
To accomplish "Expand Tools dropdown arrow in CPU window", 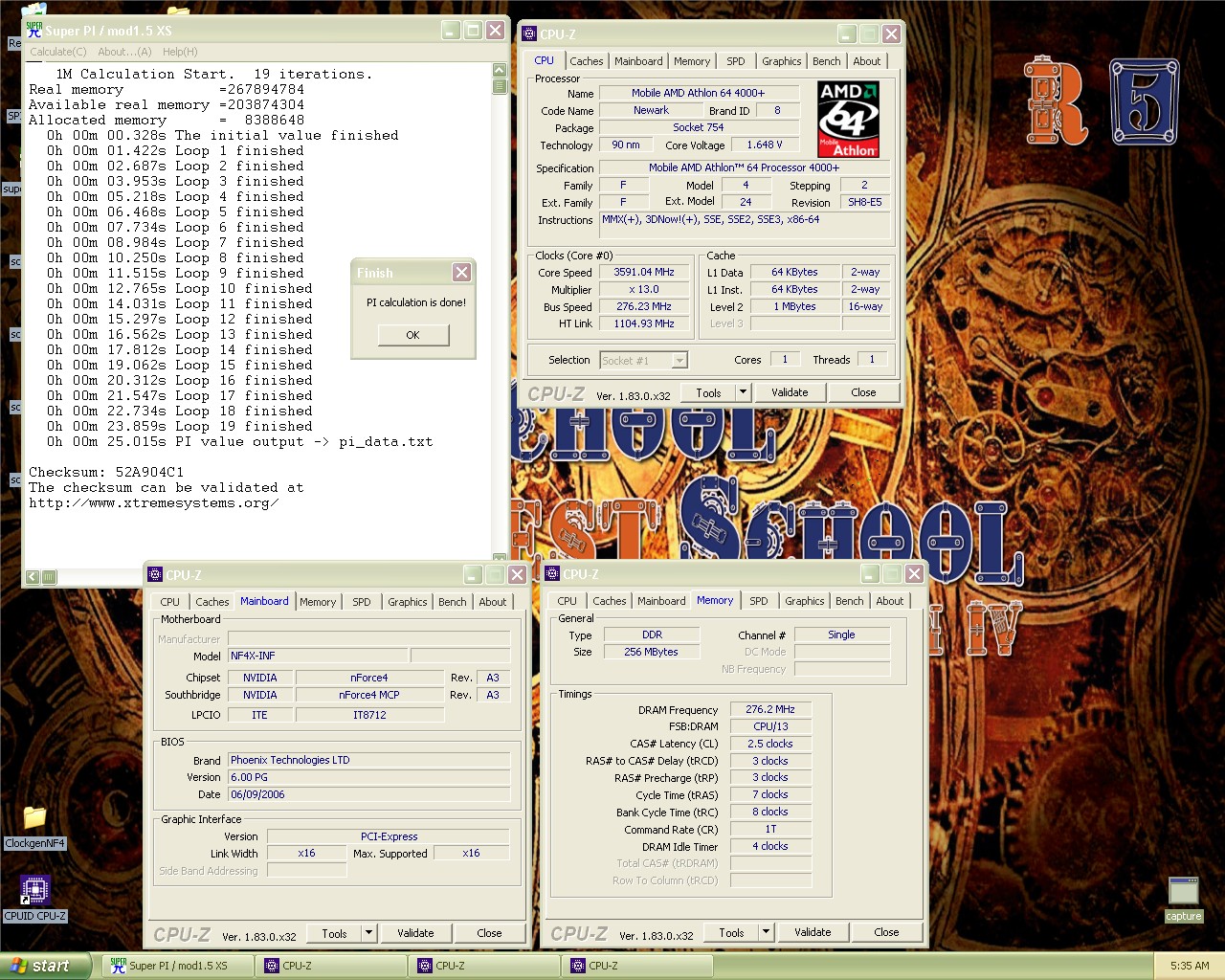I will [x=743, y=392].
